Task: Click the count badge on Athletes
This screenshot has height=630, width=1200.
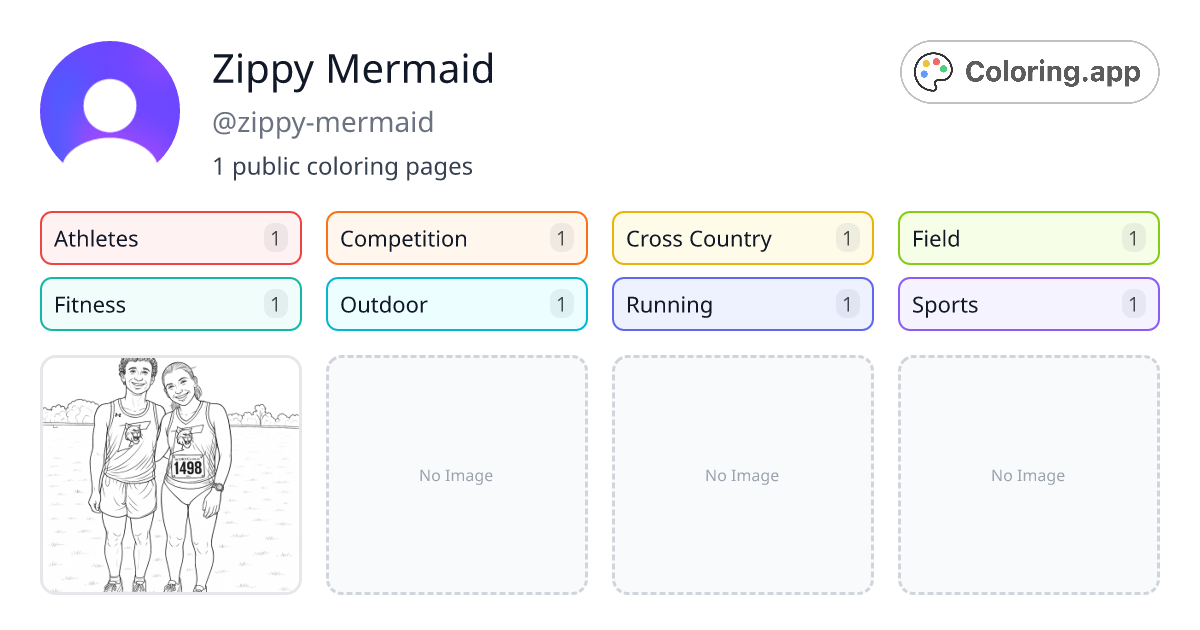Action: pos(274,238)
